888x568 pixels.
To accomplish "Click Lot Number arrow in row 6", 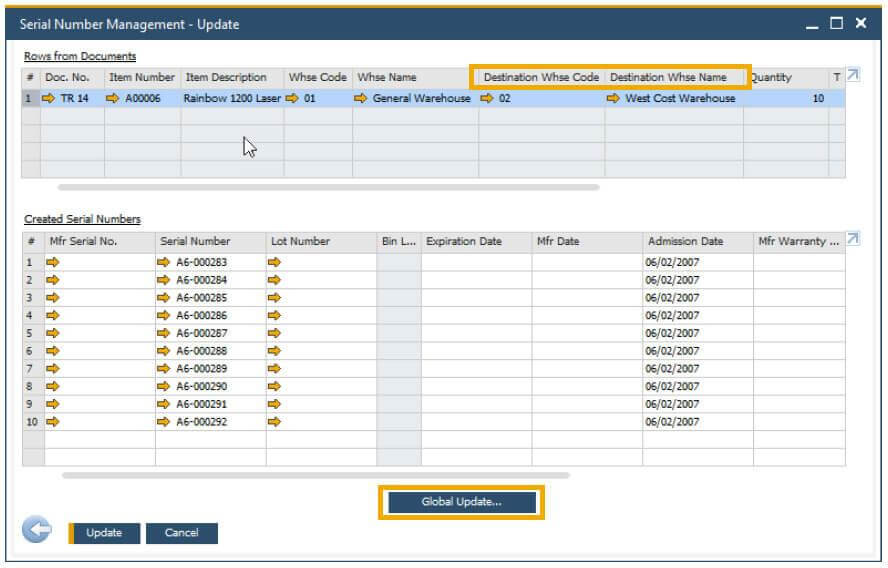I will [274, 351].
